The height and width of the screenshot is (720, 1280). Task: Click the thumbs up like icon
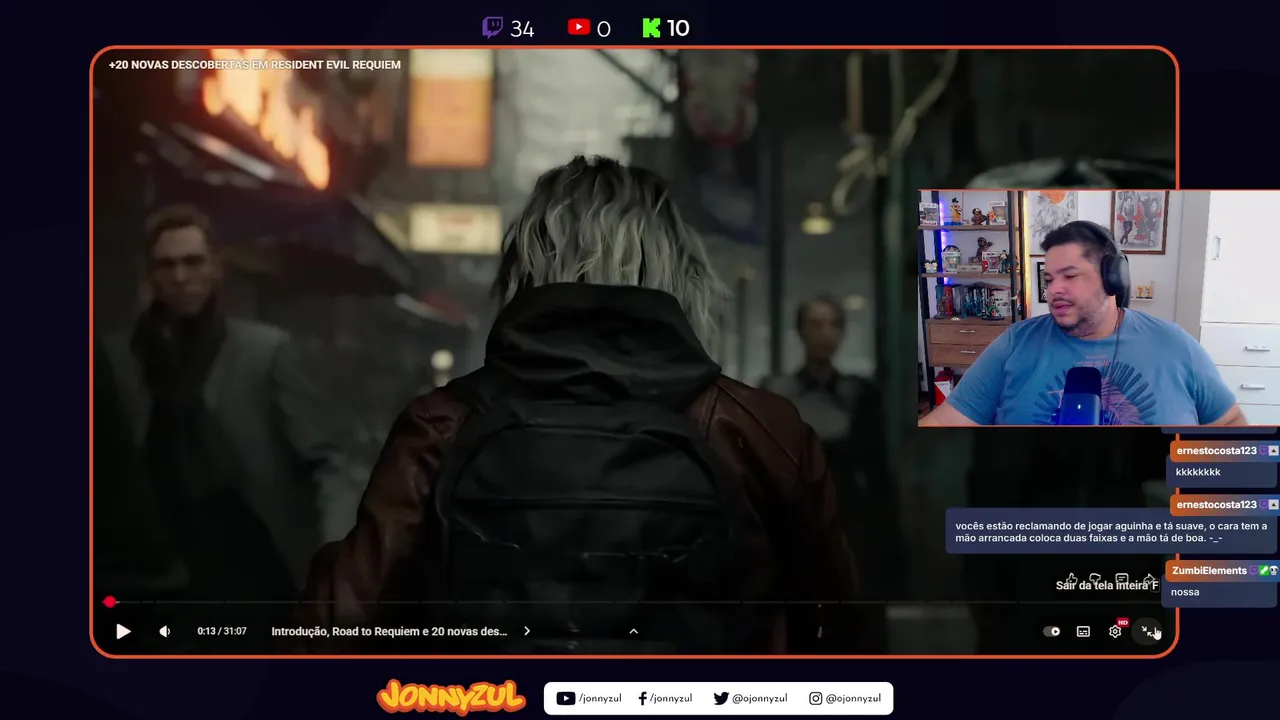pyautogui.click(x=1071, y=579)
